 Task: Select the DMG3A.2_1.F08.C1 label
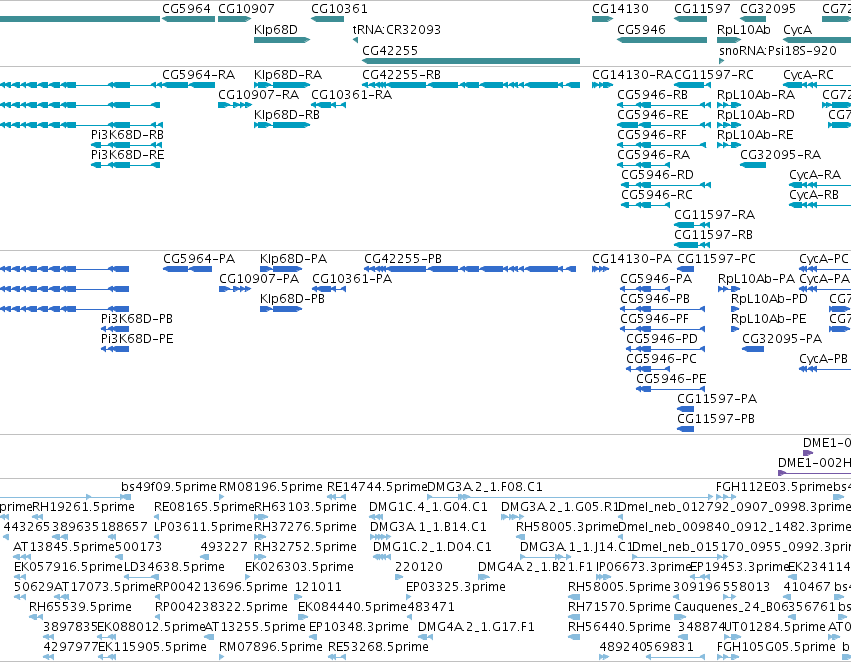(485, 487)
